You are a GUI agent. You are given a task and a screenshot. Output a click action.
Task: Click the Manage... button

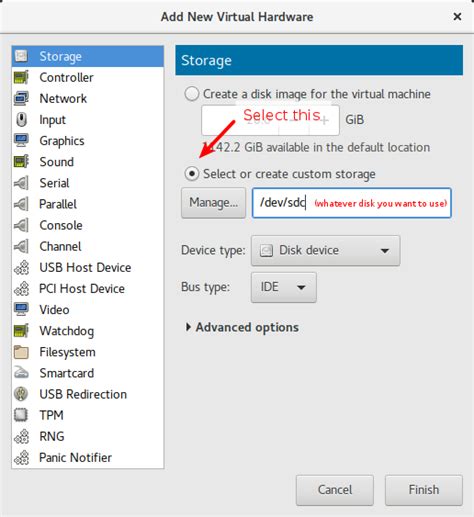(213, 203)
